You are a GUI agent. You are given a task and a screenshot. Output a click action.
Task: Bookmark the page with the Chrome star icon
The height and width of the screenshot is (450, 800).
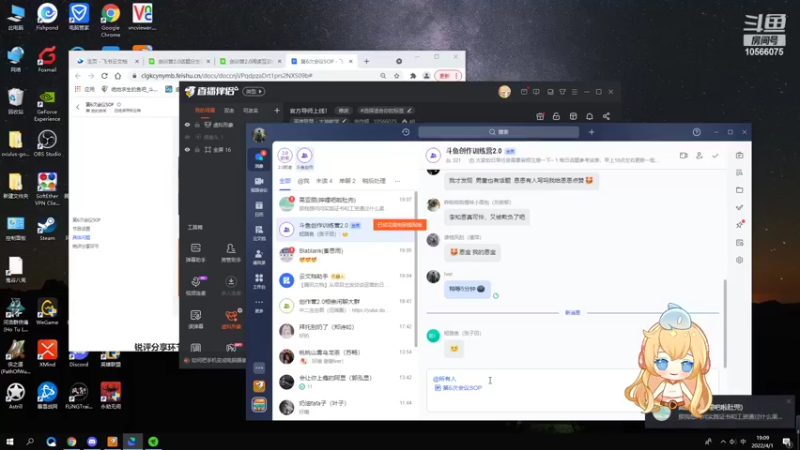[396, 76]
